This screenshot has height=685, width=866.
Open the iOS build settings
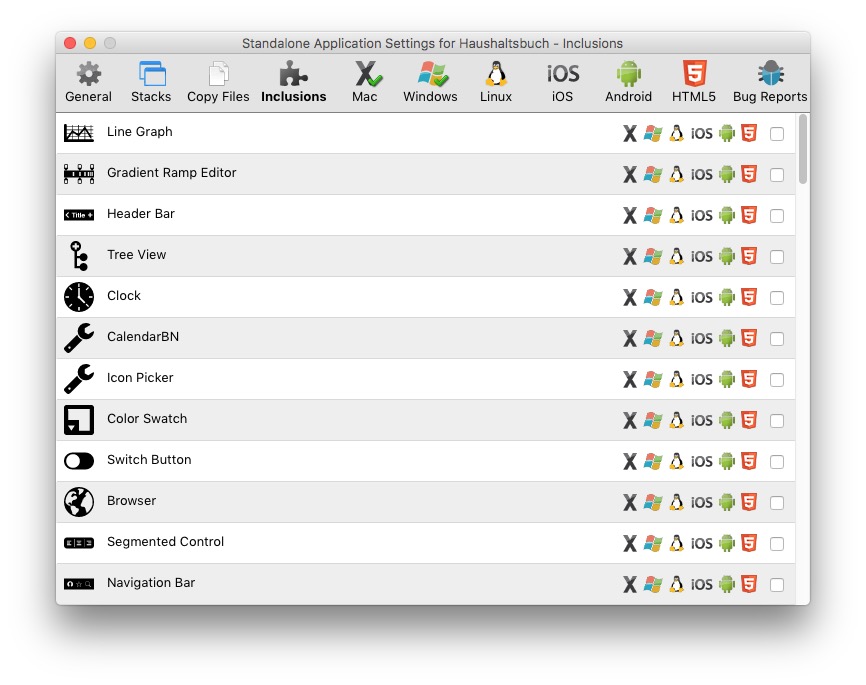pyautogui.click(x=562, y=82)
